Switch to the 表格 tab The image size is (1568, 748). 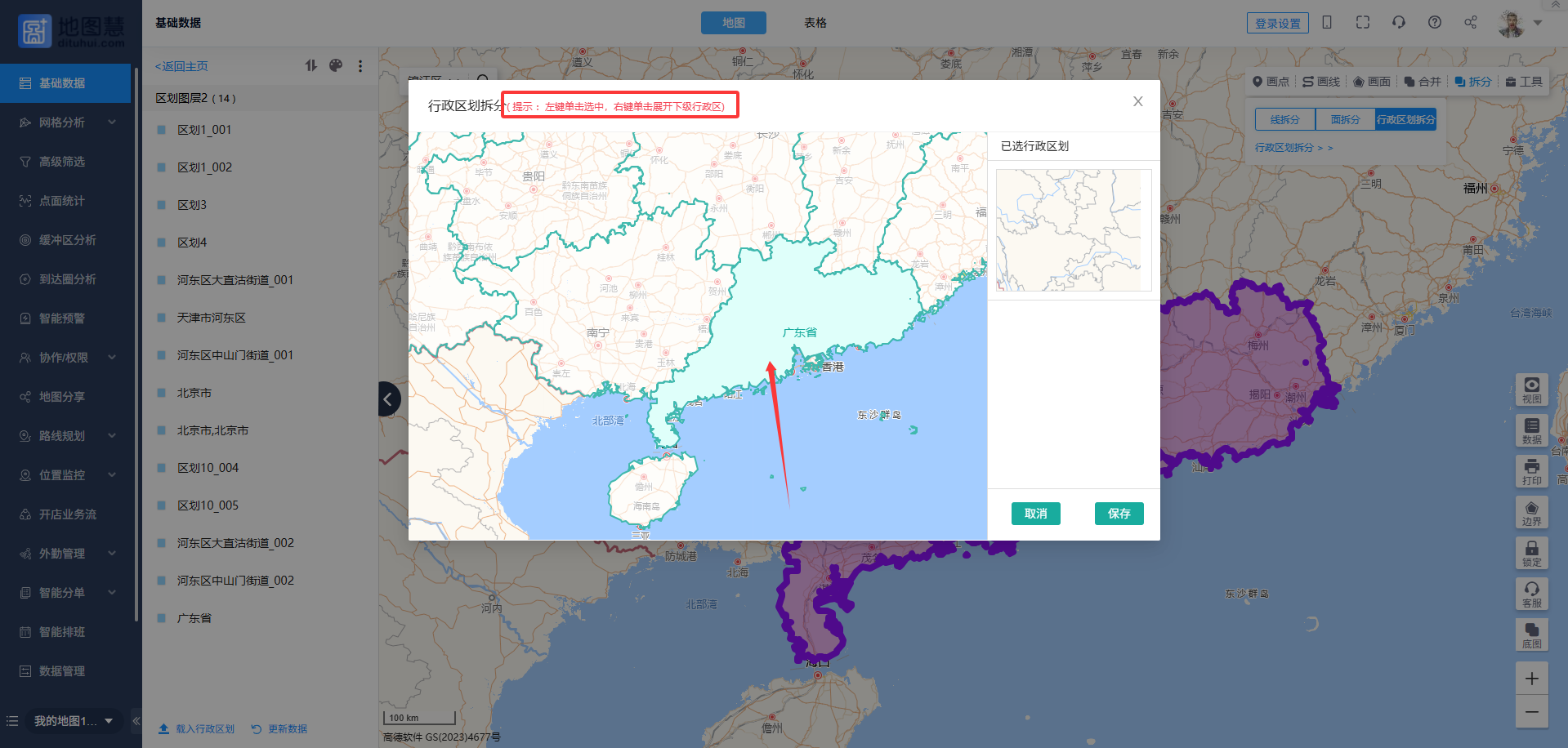coord(815,23)
